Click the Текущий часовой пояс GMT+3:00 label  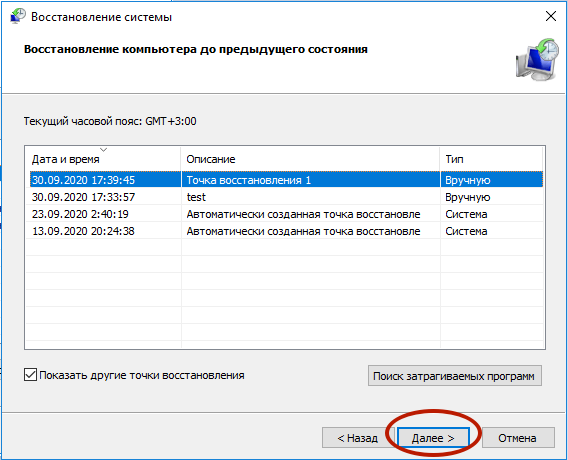pos(110,121)
